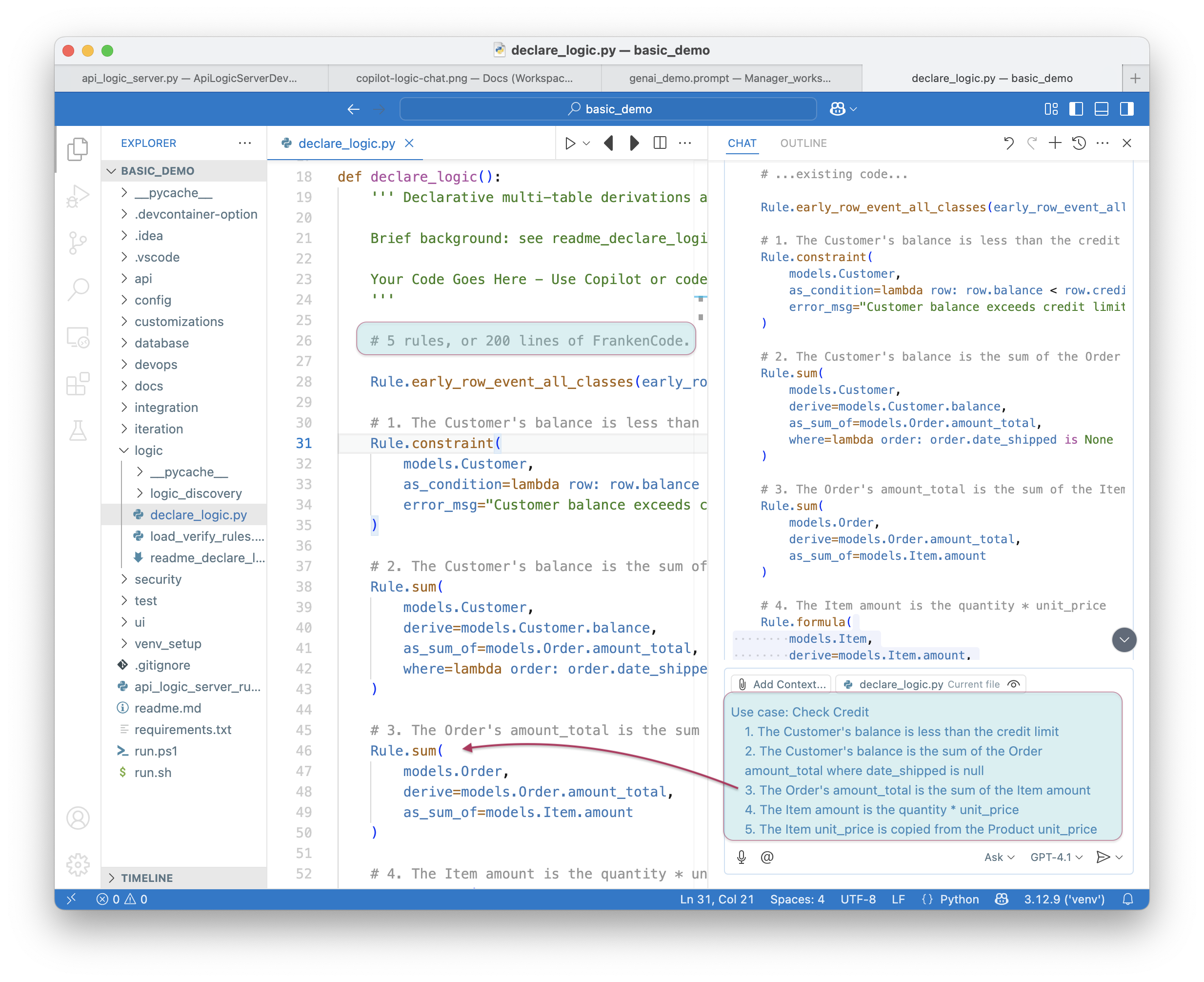This screenshot has height=982, width=1204.
Task: Run the Python file with play icon
Action: [x=570, y=143]
